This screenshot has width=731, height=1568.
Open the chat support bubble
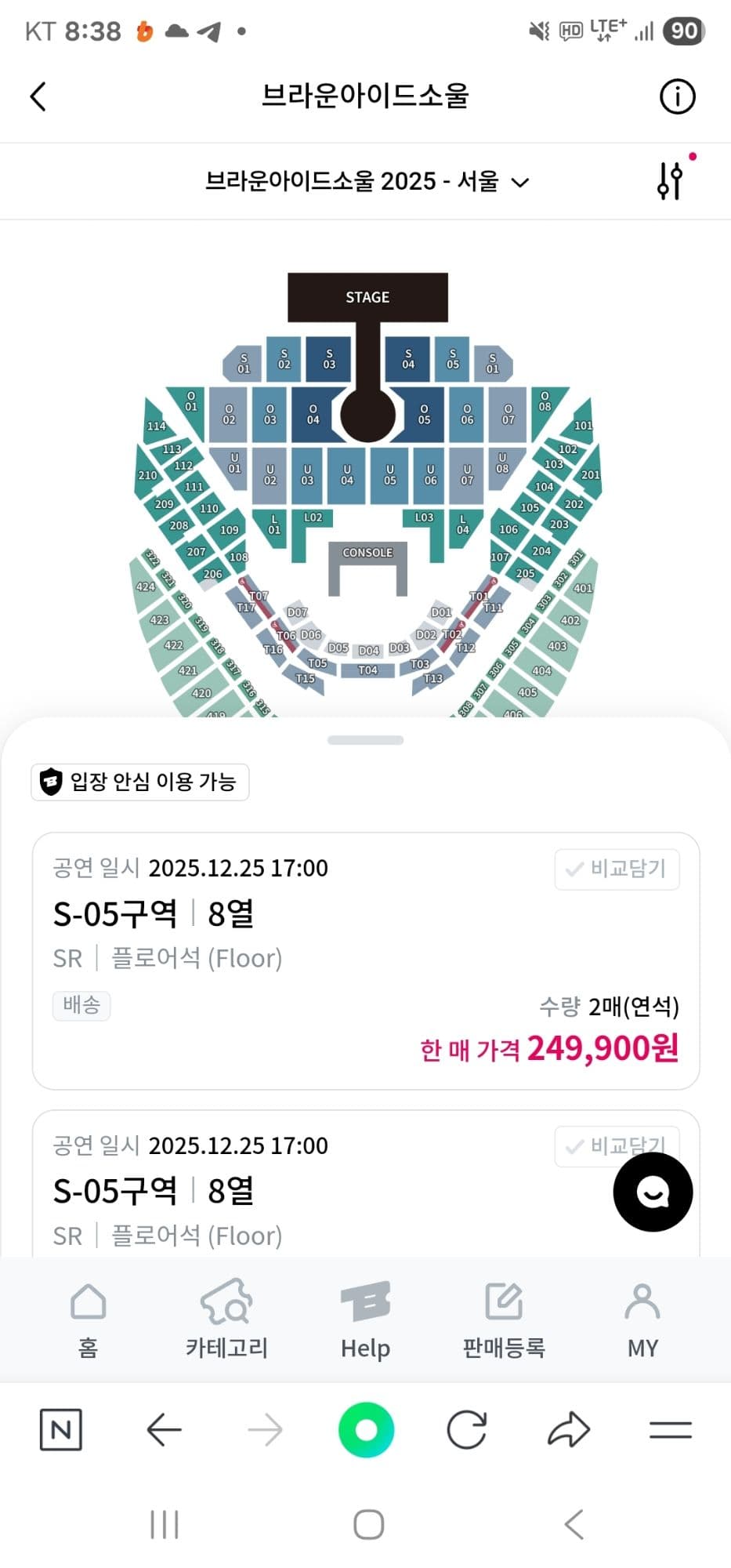click(653, 1192)
